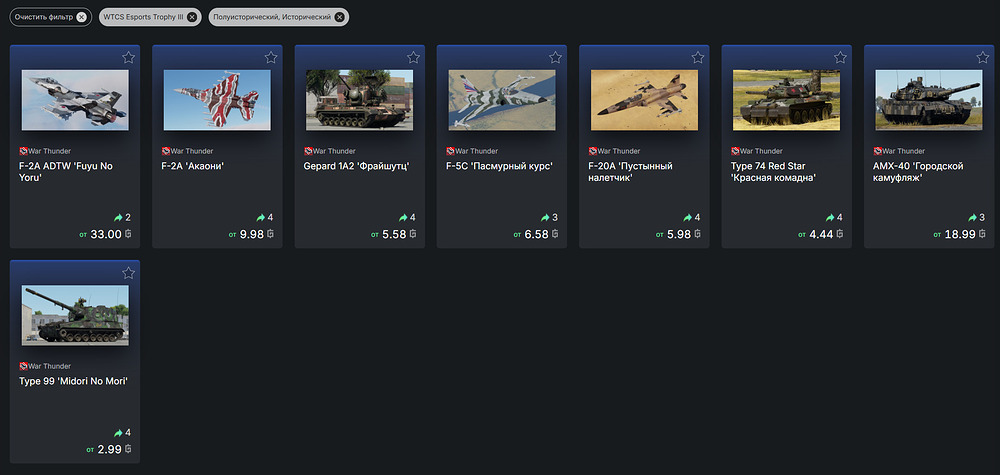1000x475 pixels.
Task: Remove the WTCS Esports Trophy III filter
Action: (192, 17)
